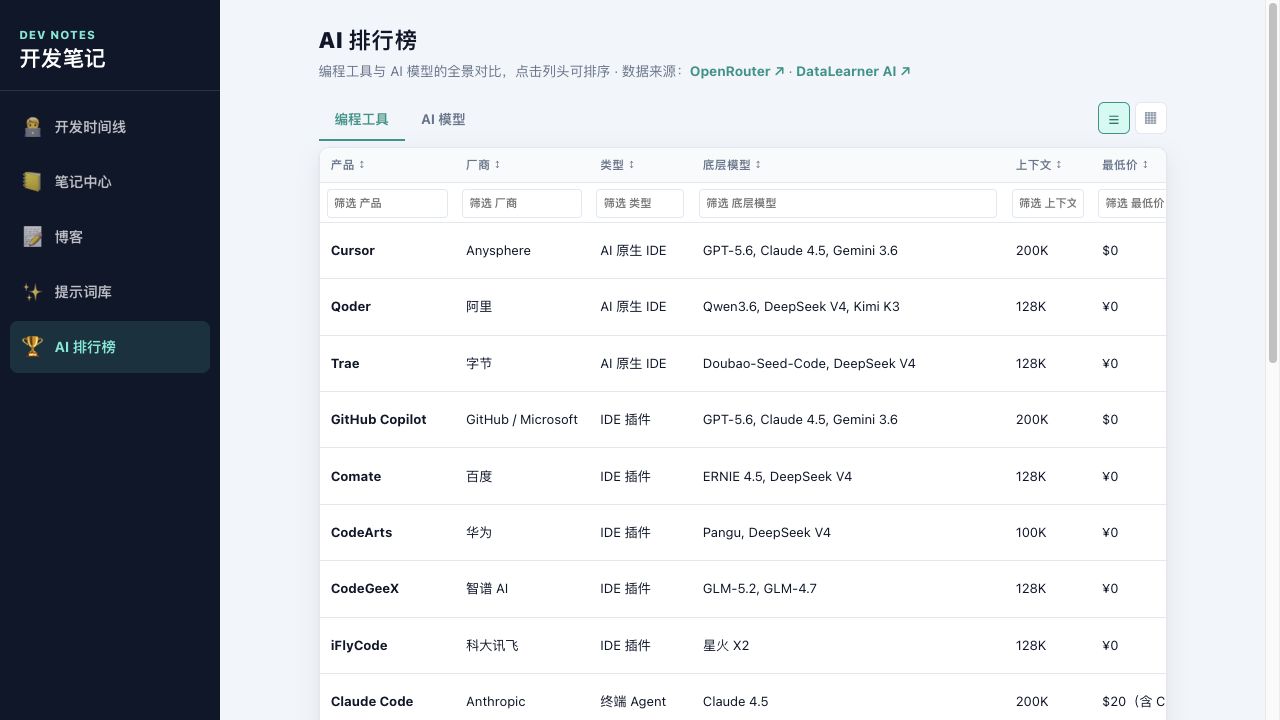
Task: Click the CodeGeeX product name
Action: point(365,589)
